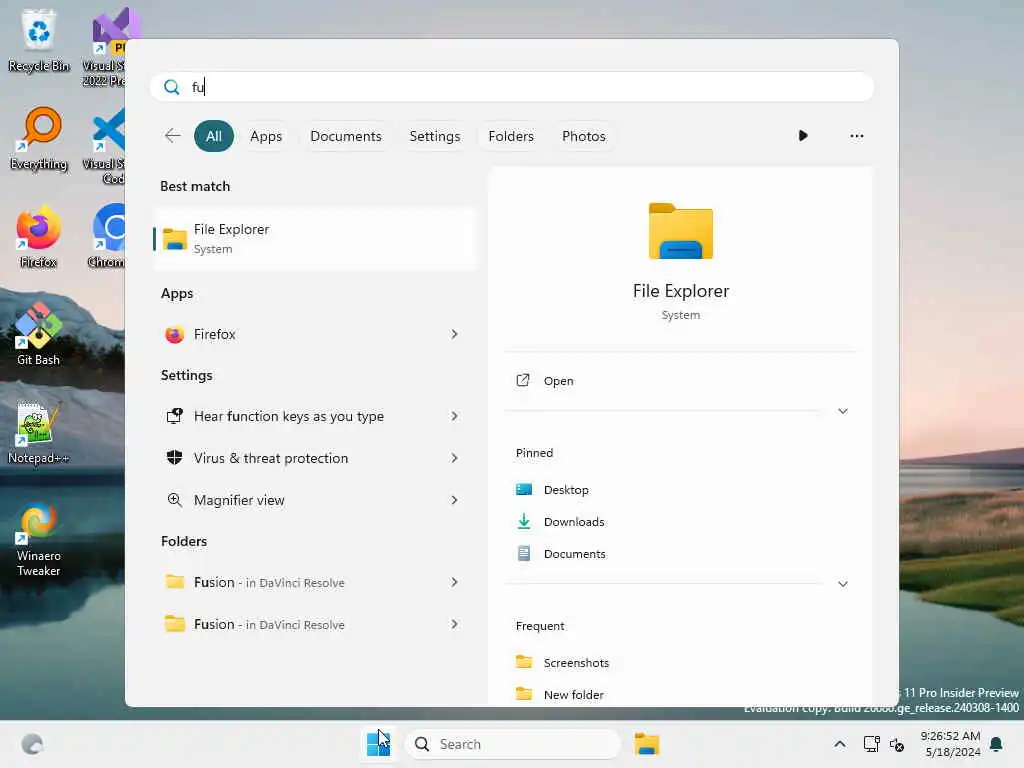
Task: Click the Hear function keys setting icon
Action: click(x=174, y=416)
